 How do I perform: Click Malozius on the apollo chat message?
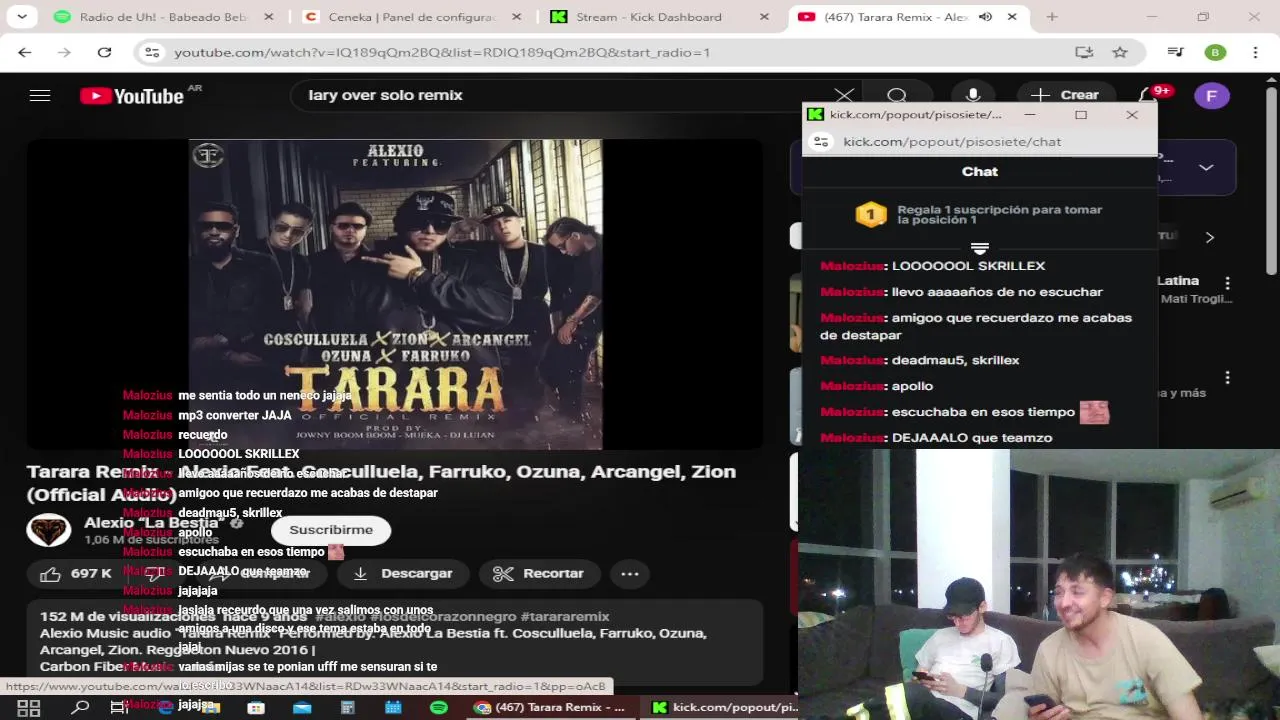(x=852, y=386)
